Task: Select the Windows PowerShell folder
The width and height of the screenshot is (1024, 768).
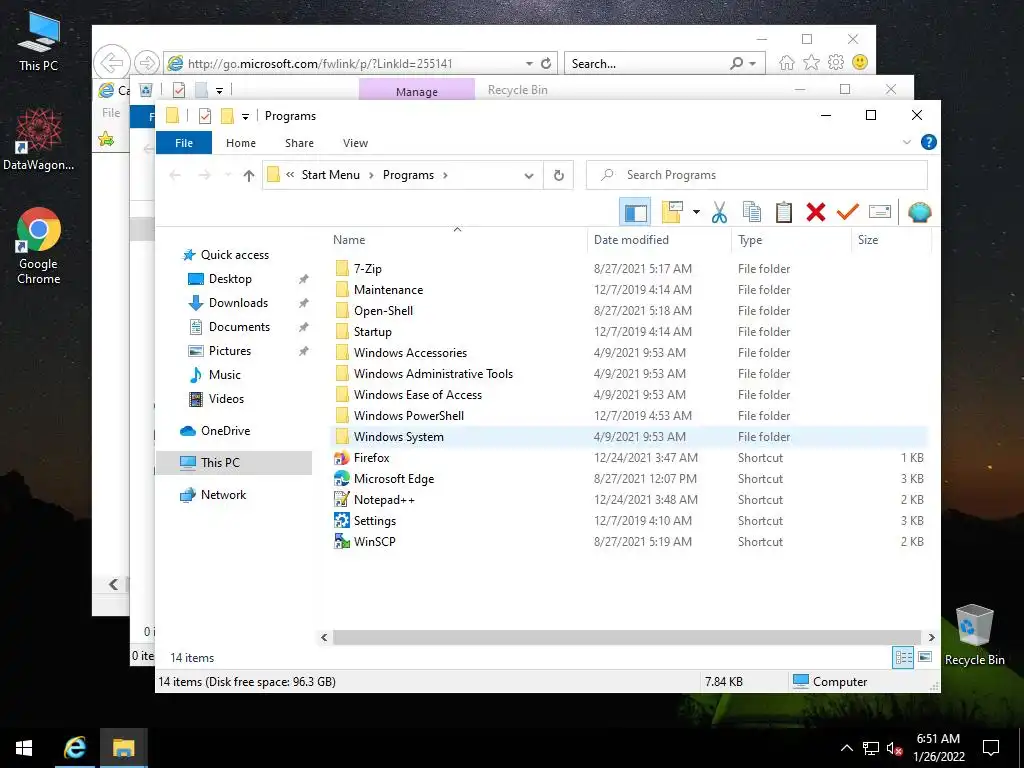Action: [x=409, y=415]
